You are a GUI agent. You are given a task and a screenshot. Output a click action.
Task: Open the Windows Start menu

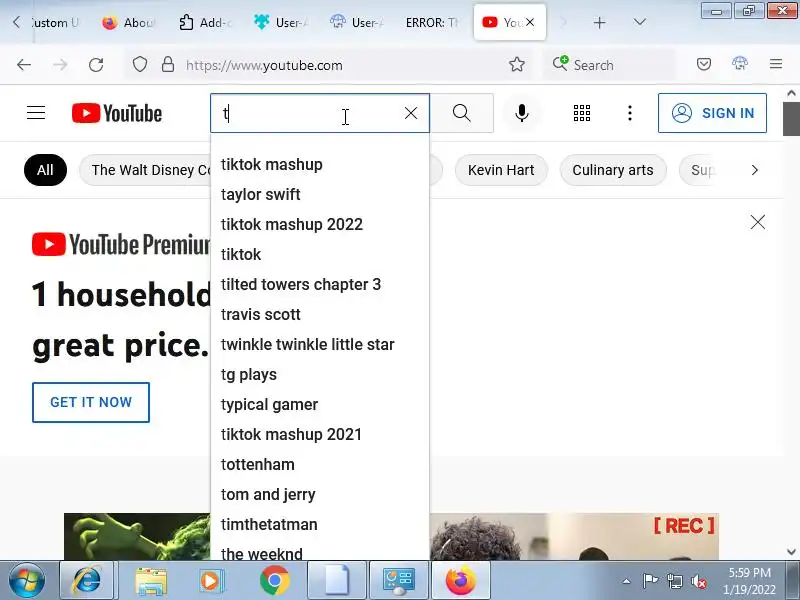point(26,581)
